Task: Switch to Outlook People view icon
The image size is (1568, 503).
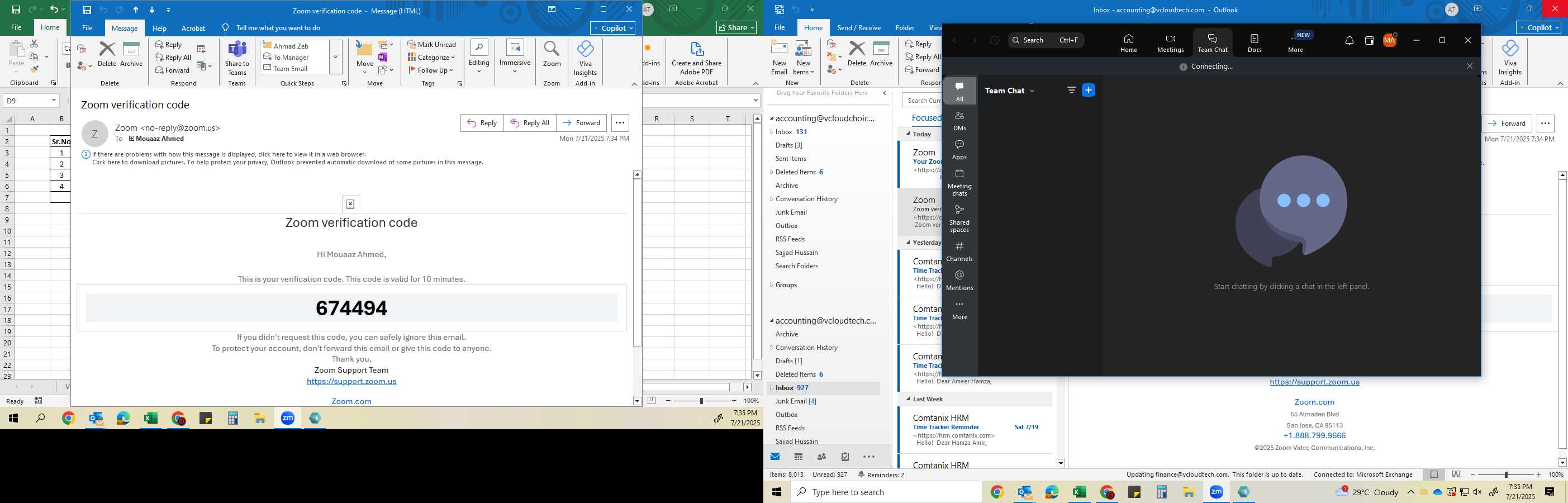Action: point(822,457)
